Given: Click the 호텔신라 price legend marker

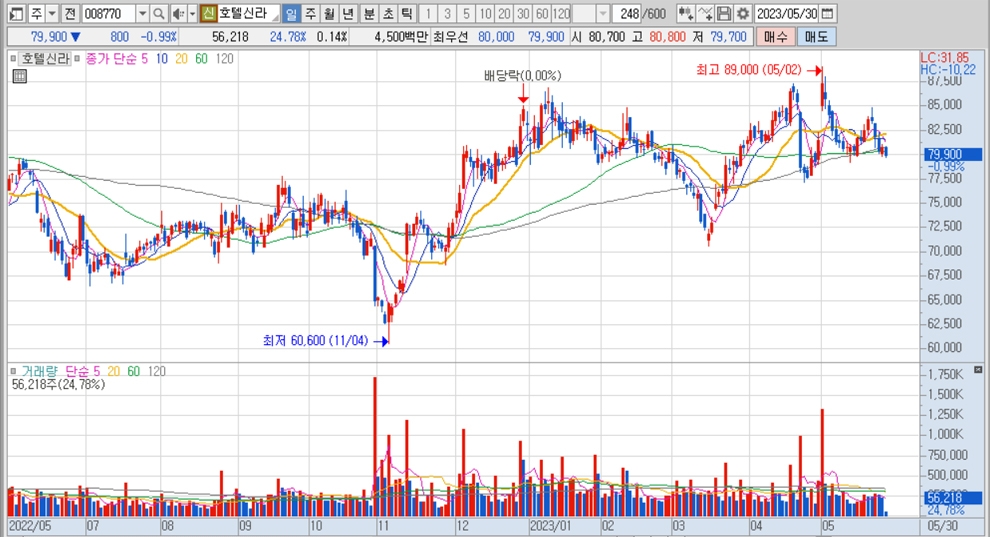Looking at the screenshot, I should click(15, 59).
